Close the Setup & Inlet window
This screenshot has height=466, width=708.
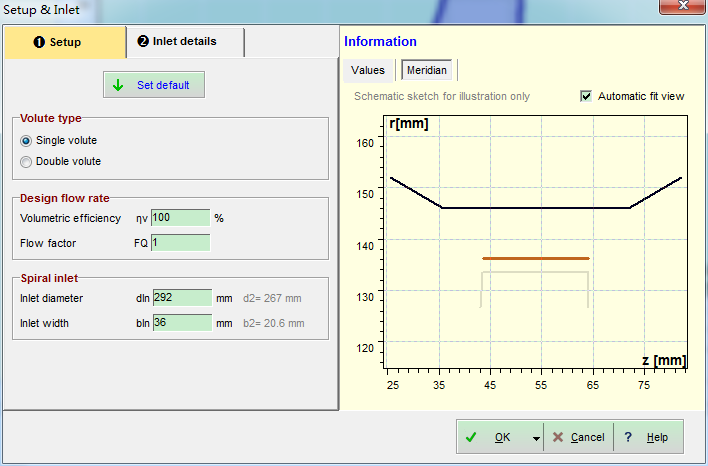(683, 6)
